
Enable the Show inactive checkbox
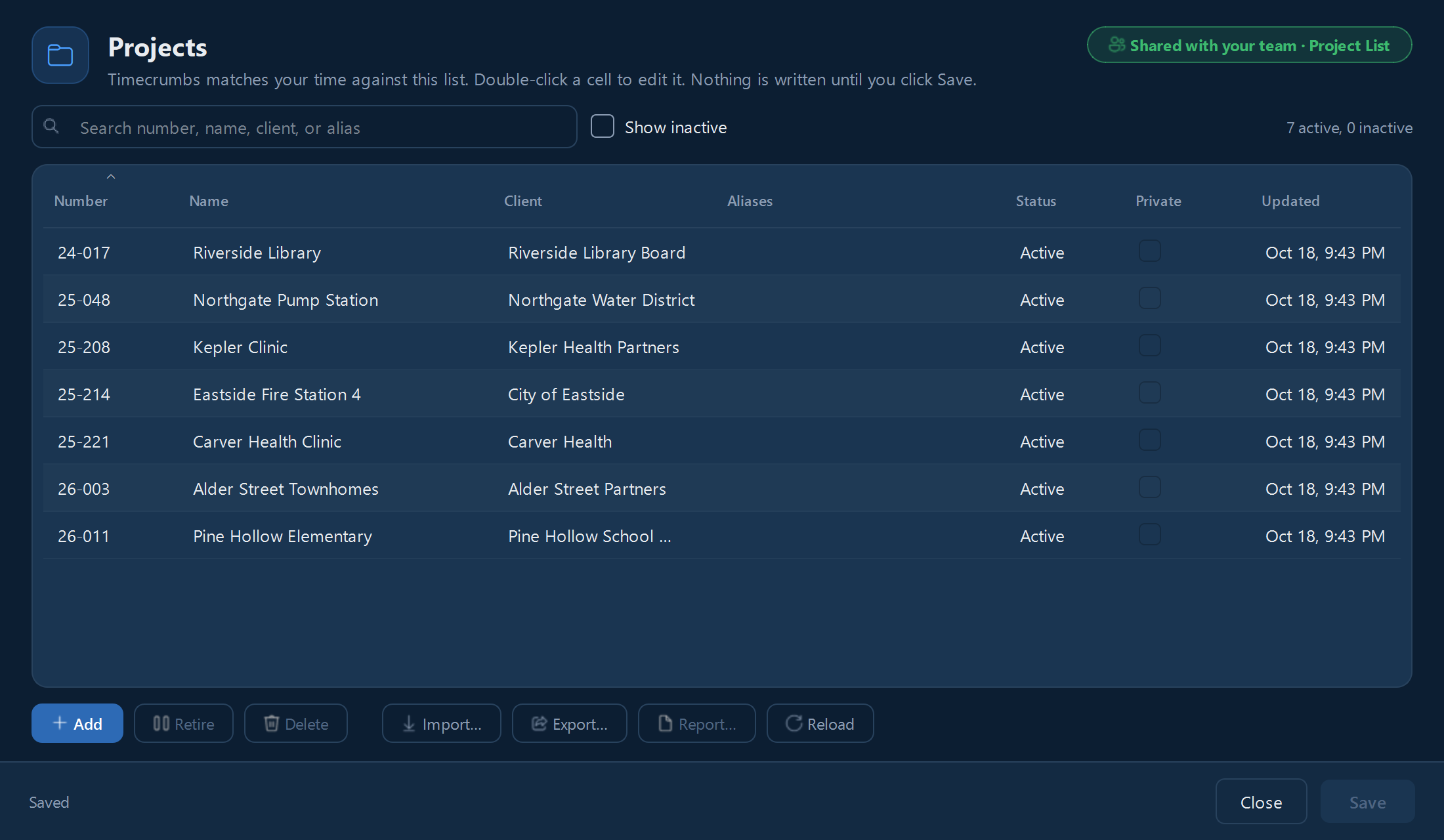tap(603, 126)
